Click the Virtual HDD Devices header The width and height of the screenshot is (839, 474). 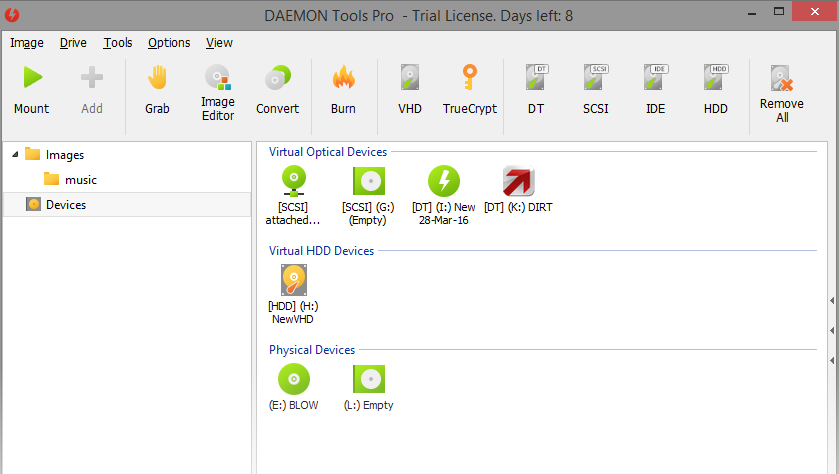point(321,251)
